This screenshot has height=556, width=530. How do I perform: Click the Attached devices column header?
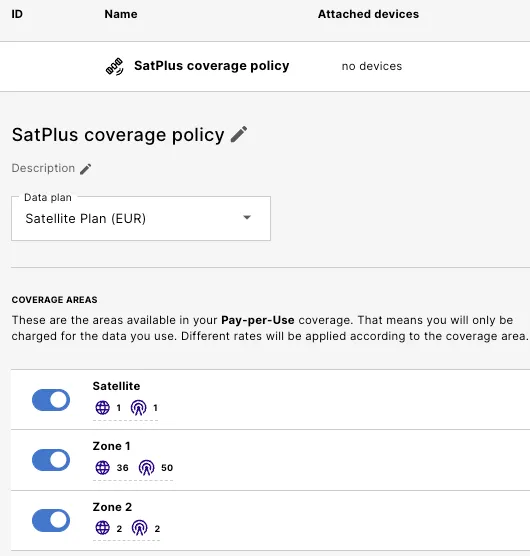(x=368, y=14)
